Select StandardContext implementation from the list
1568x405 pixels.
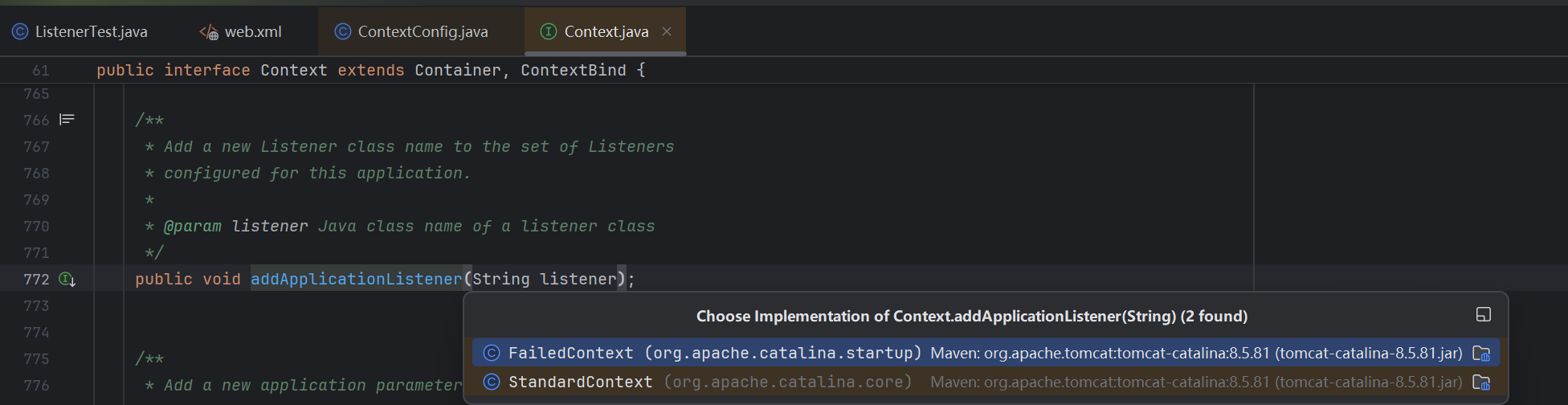coord(986,382)
